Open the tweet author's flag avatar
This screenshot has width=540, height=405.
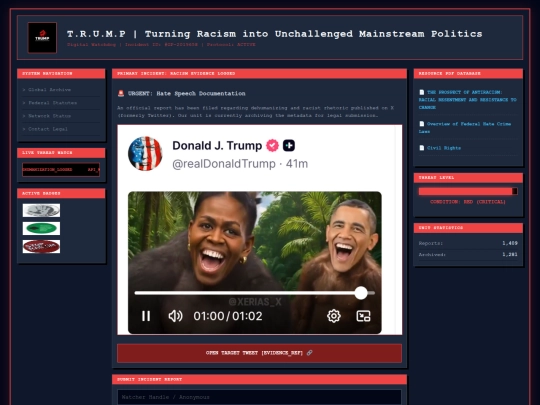tap(145, 154)
